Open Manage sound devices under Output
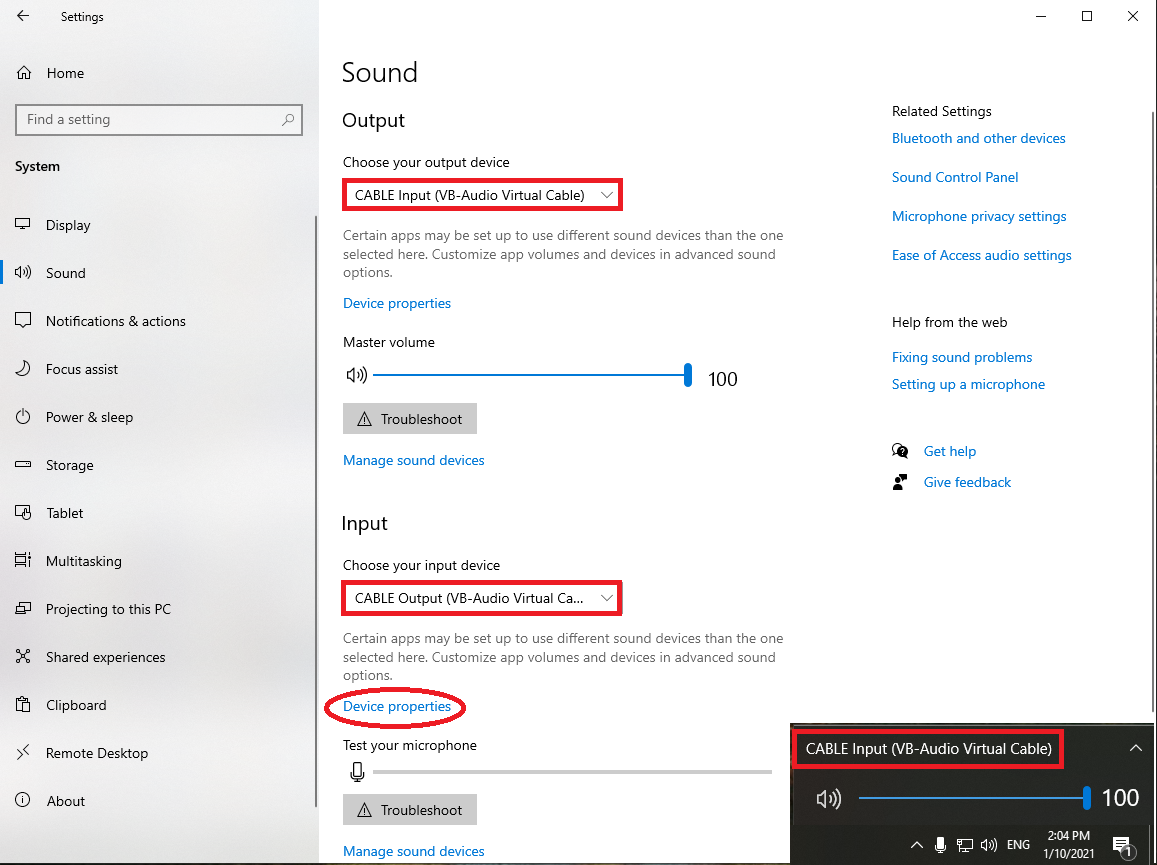1157x865 pixels. click(x=414, y=460)
